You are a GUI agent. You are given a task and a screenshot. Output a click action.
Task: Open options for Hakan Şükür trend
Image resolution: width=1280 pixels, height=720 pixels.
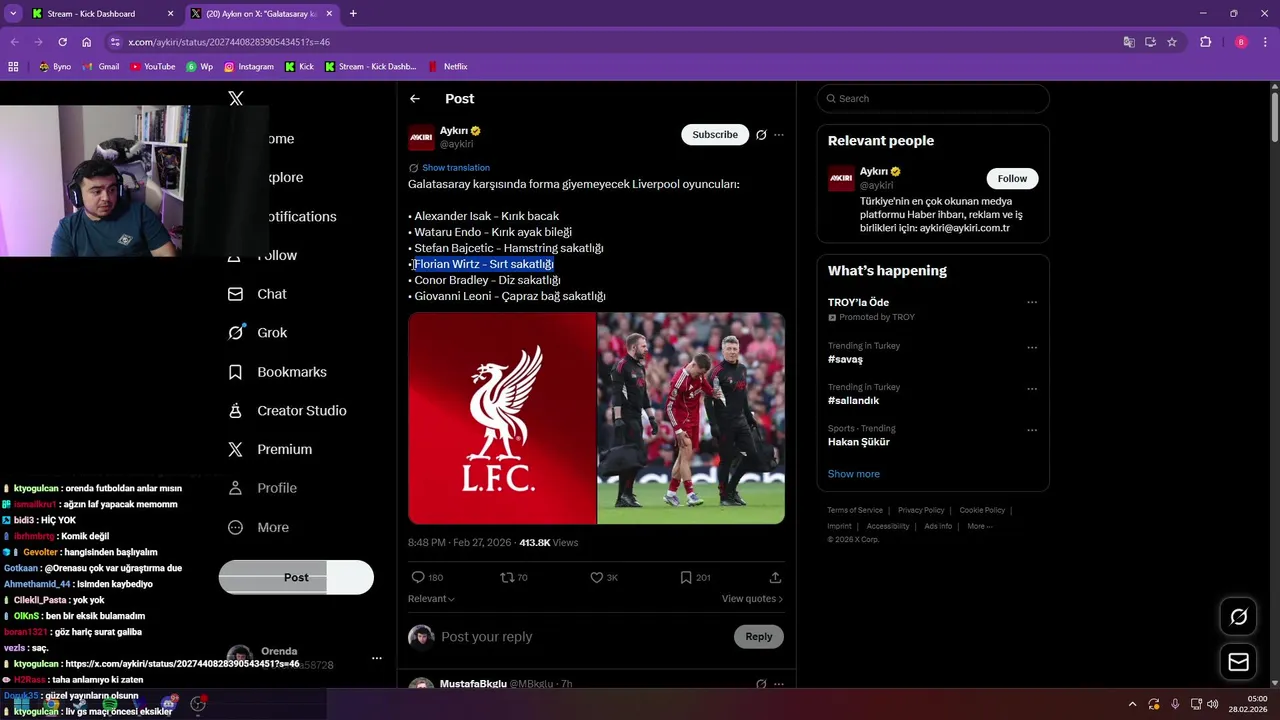1032,431
